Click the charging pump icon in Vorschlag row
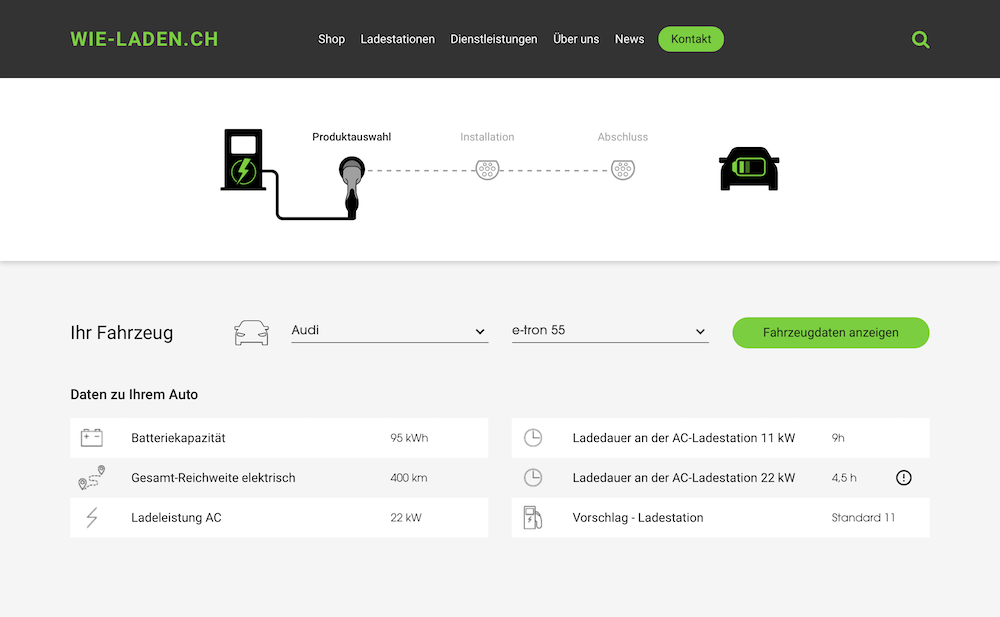Image resolution: width=1000 pixels, height=617 pixels. pyautogui.click(x=533, y=517)
